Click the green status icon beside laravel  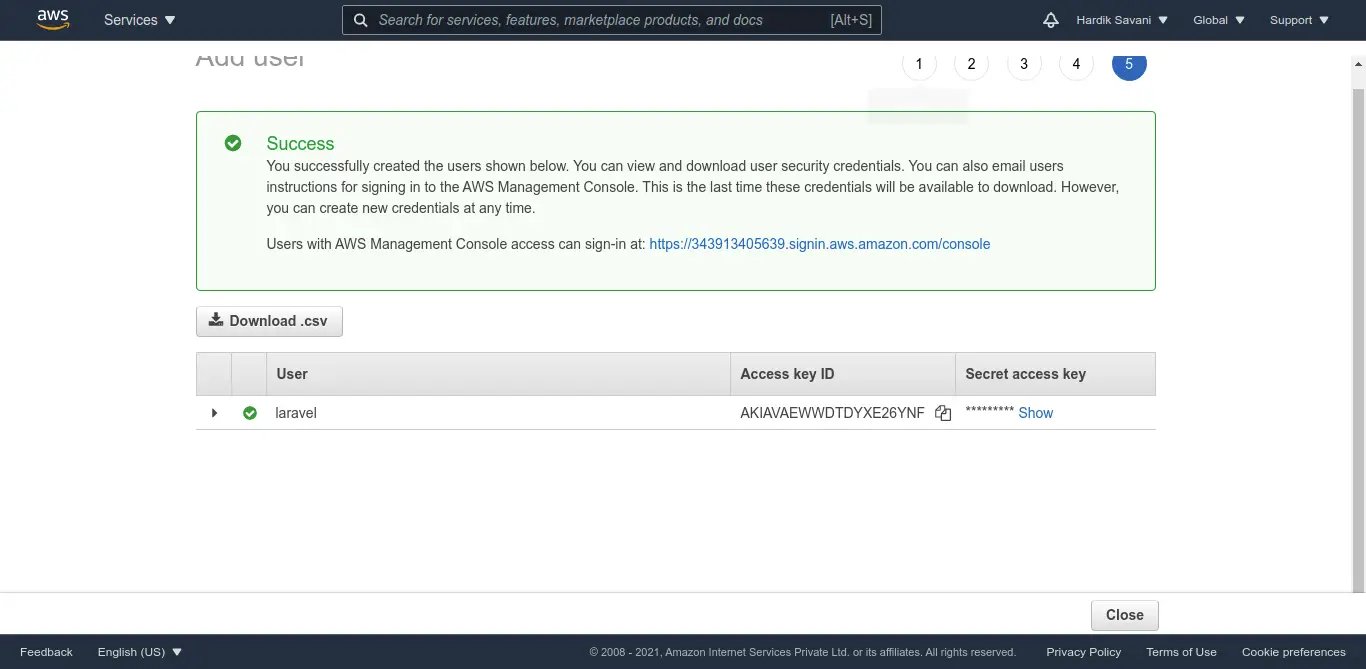(250, 413)
